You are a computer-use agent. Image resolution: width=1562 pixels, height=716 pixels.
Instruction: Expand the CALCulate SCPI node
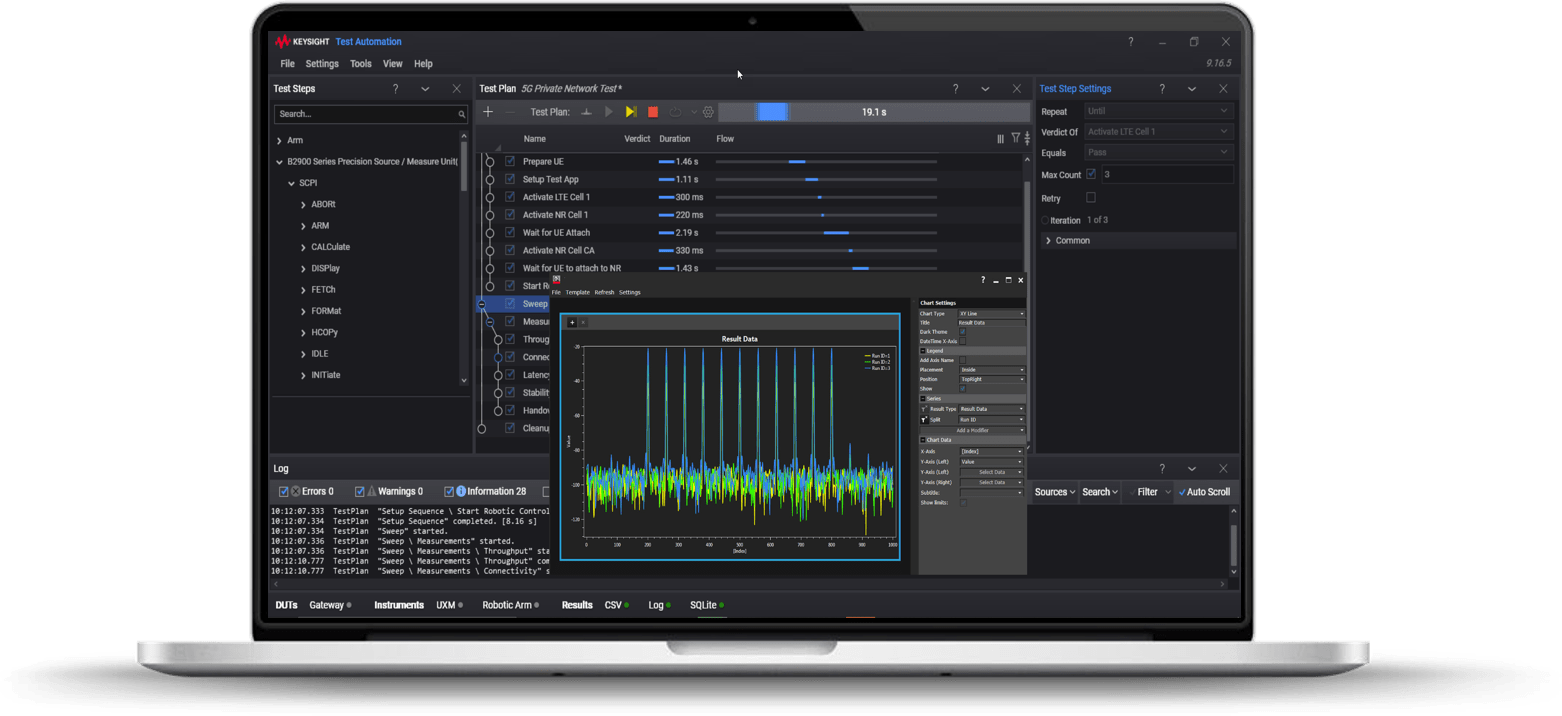303,247
